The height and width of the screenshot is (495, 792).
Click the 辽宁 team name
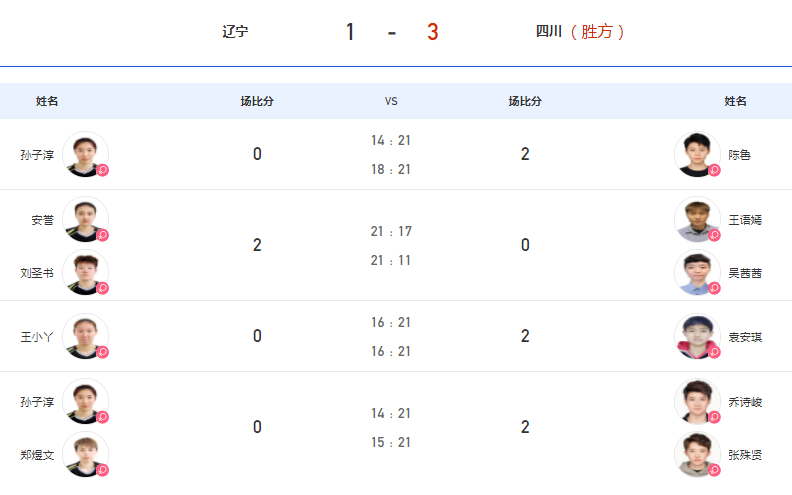[x=235, y=31]
